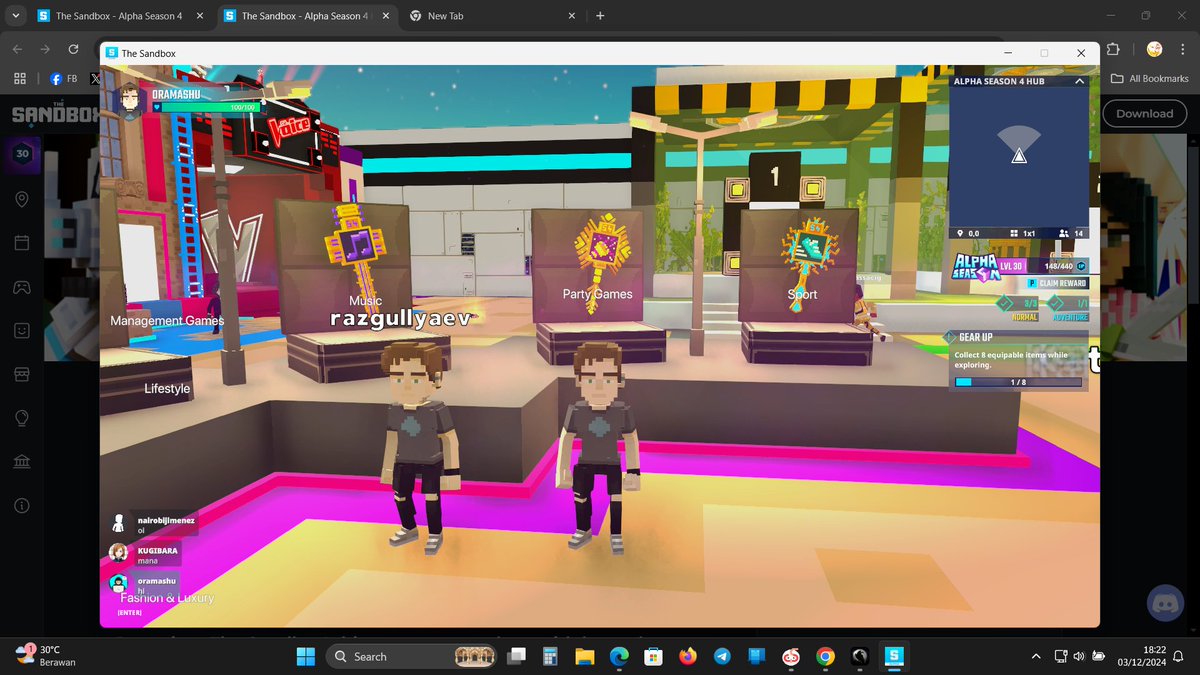This screenshot has width=1200, height=675.
Task: Click the players count icon on minimap
Action: click(1064, 233)
